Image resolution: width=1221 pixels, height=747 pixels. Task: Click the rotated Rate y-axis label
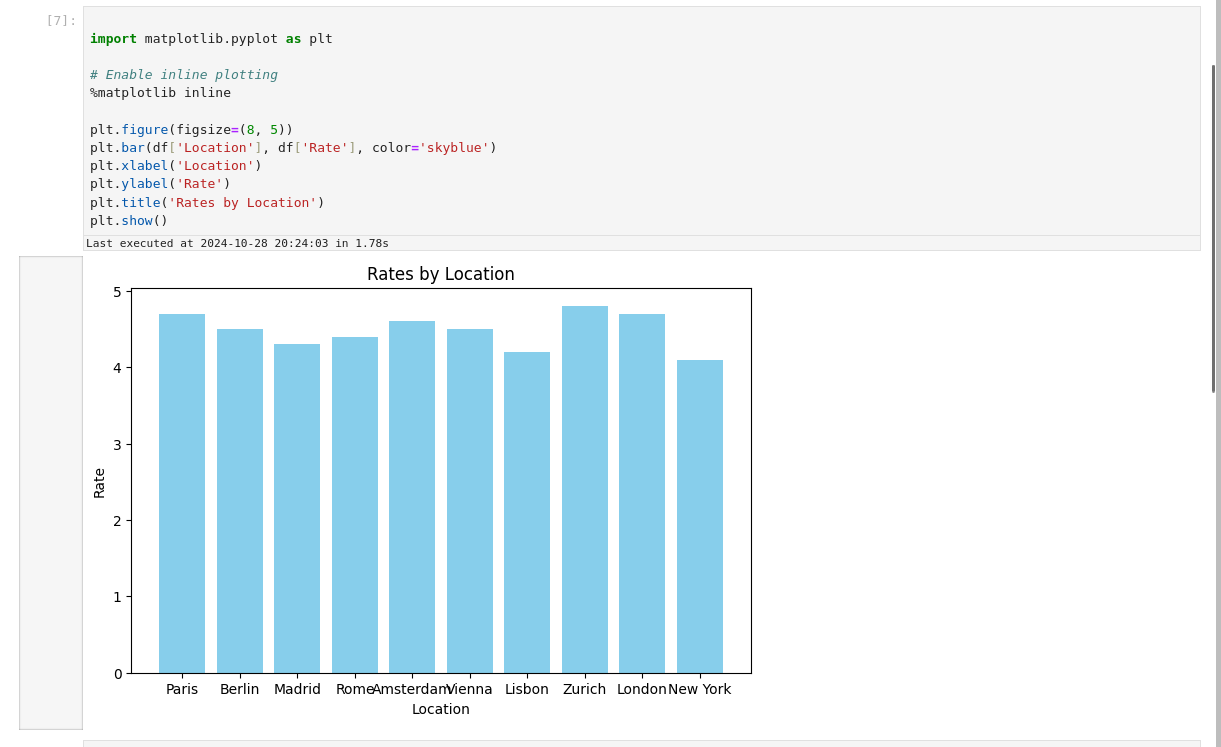tap(100, 482)
